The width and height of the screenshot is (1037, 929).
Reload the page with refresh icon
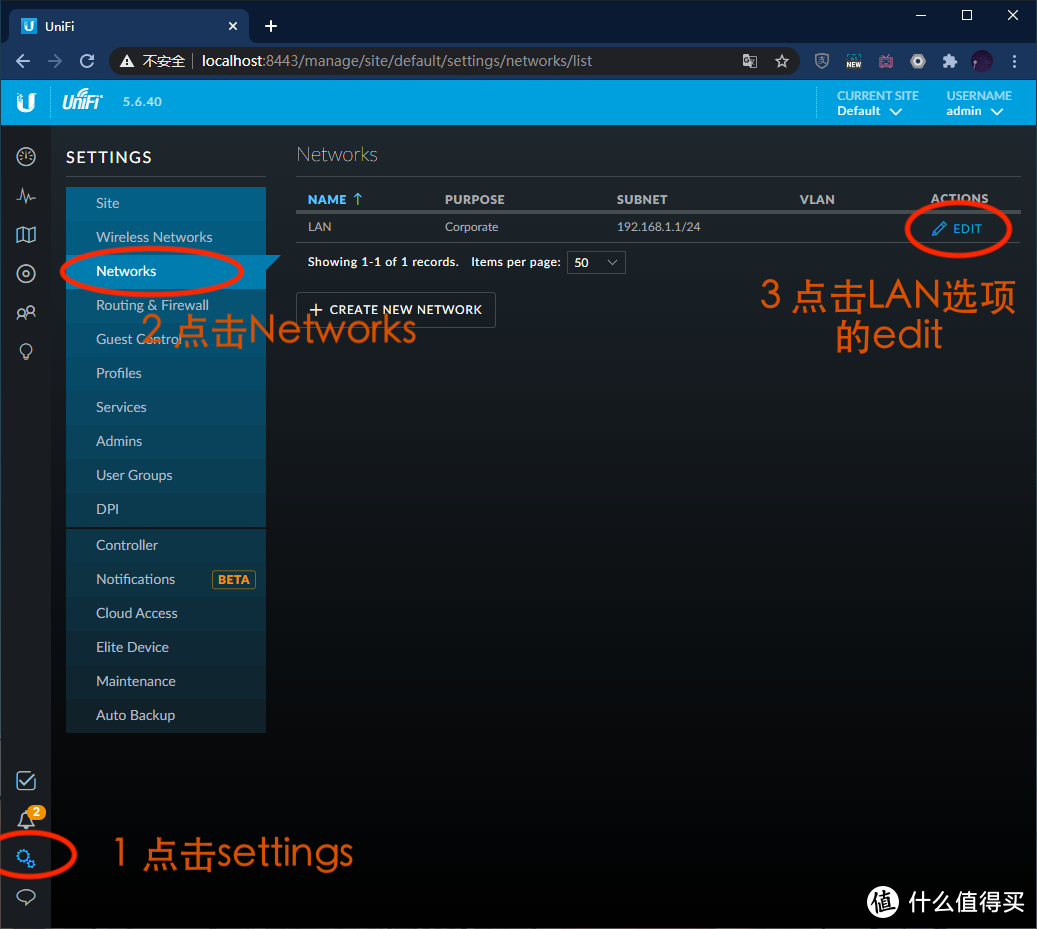(x=87, y=61)
